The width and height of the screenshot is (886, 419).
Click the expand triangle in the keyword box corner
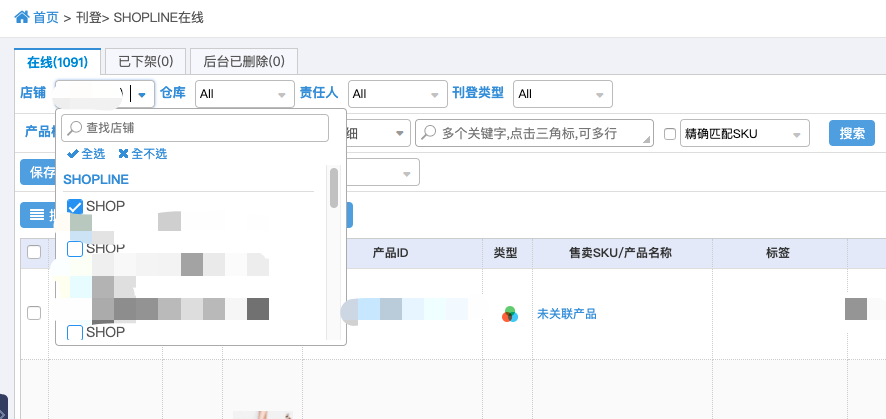click(x=647, y=140)
